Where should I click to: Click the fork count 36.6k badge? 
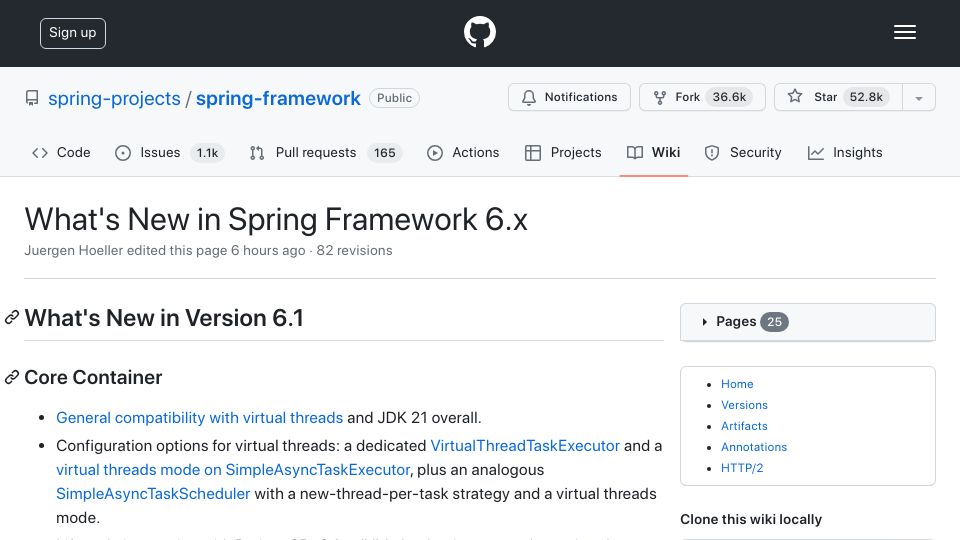click(729, 97)
